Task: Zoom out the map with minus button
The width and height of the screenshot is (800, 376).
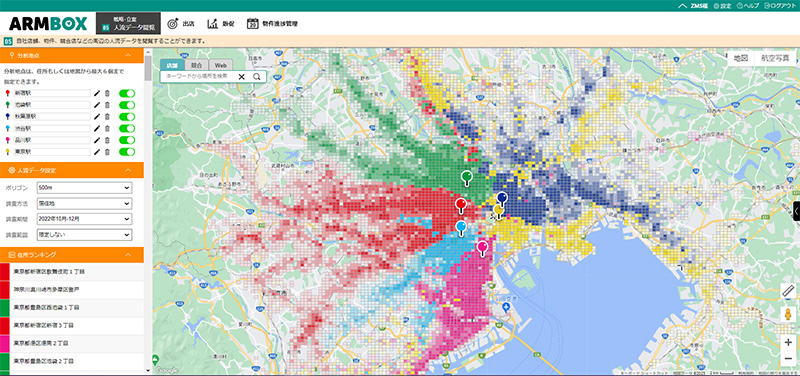Action: pos(788,359)
